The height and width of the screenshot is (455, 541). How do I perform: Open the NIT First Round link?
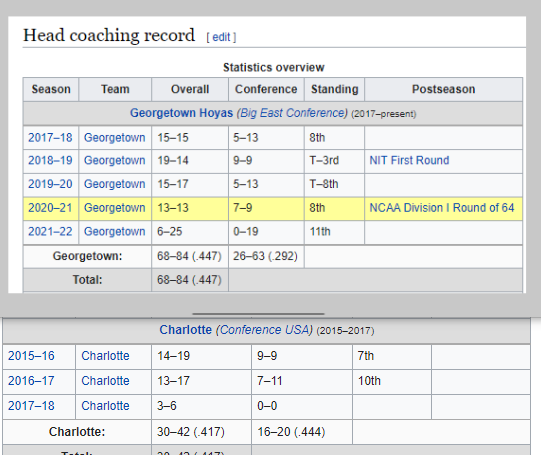(409, 160)
